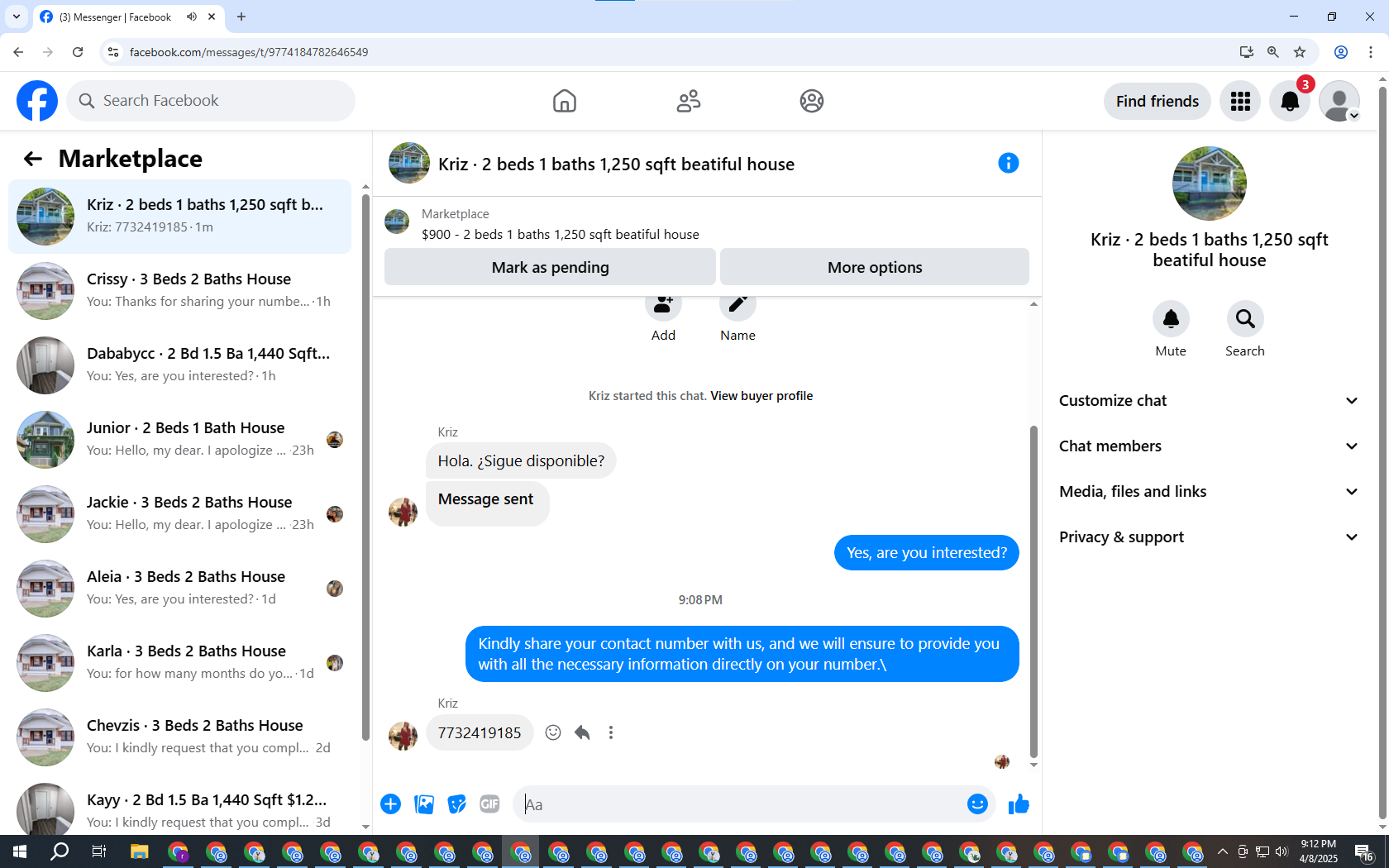
Task: Open the account profile avatar menu
Action: [x=1339, y=101]
